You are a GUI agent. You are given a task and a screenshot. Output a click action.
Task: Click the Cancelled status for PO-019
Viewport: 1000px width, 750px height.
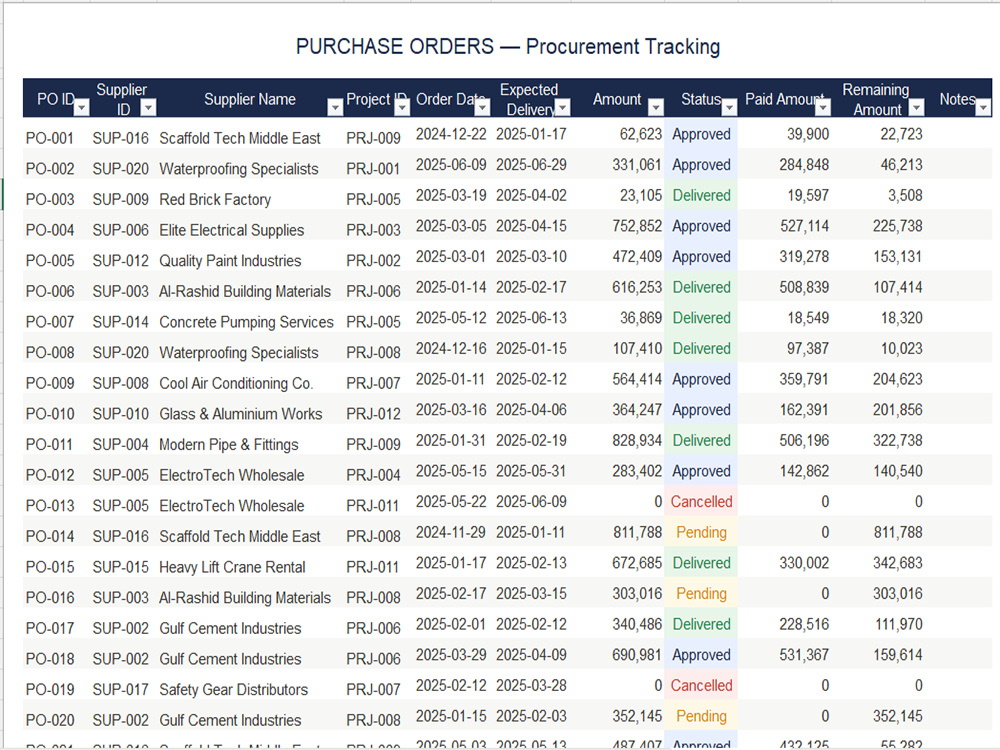[701, 686]
